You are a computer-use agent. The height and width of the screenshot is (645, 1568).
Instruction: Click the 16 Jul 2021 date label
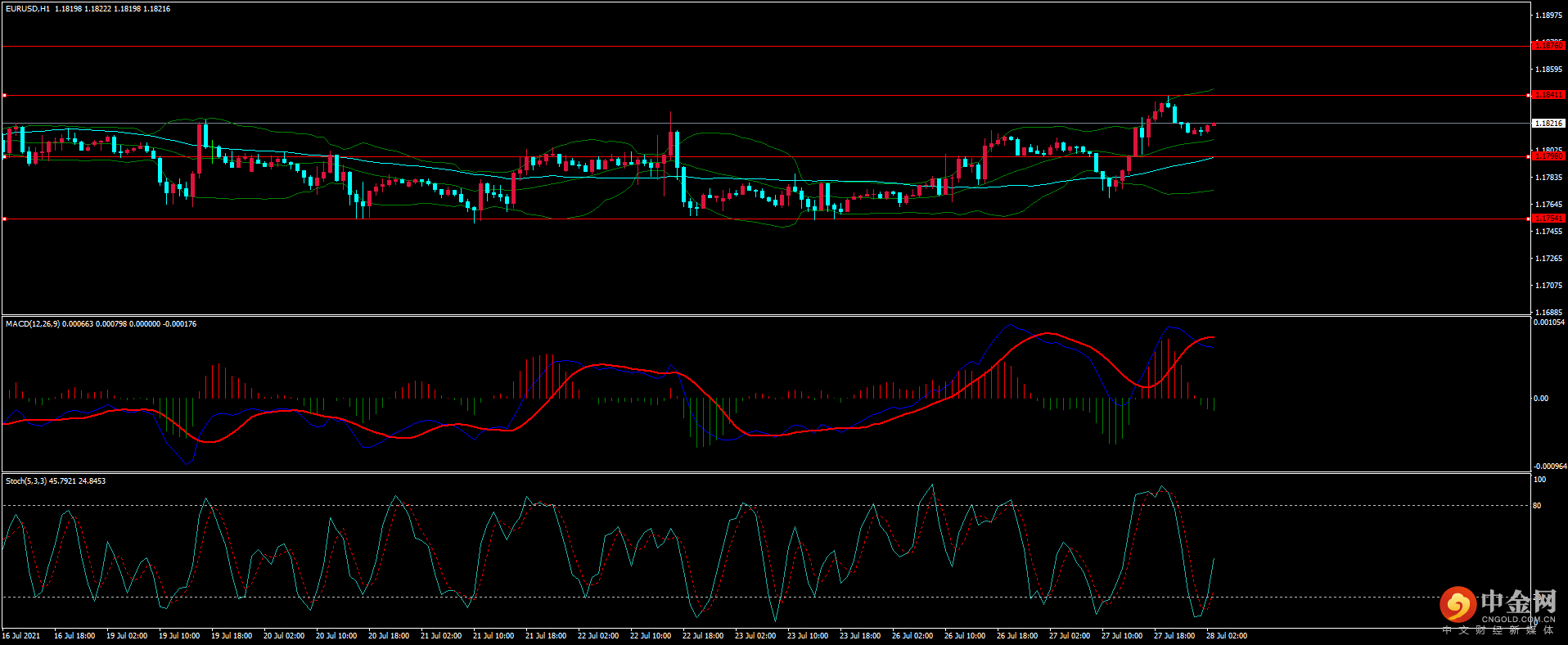tap(21, 636)
